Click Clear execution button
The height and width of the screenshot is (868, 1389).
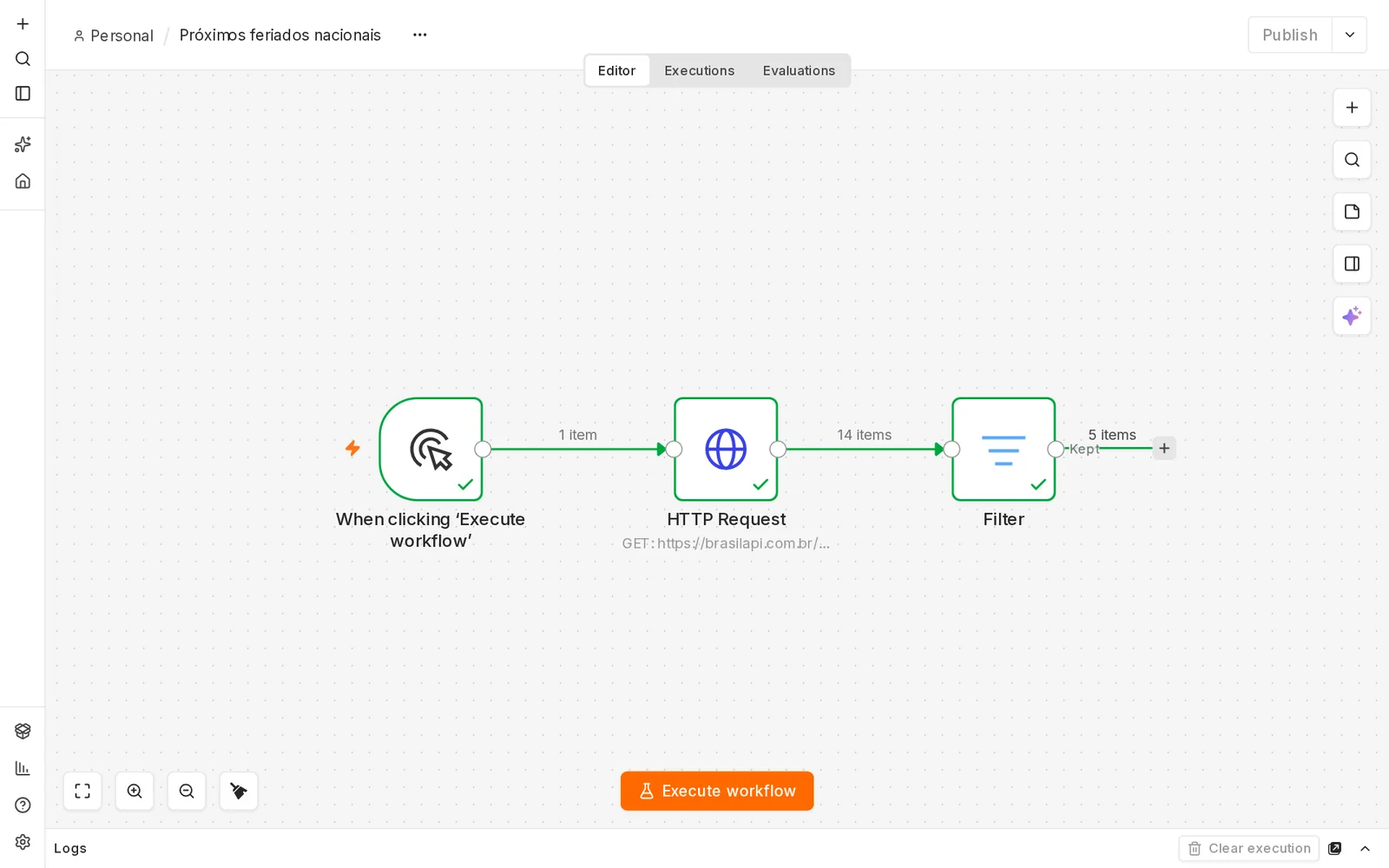point(1249,848)
